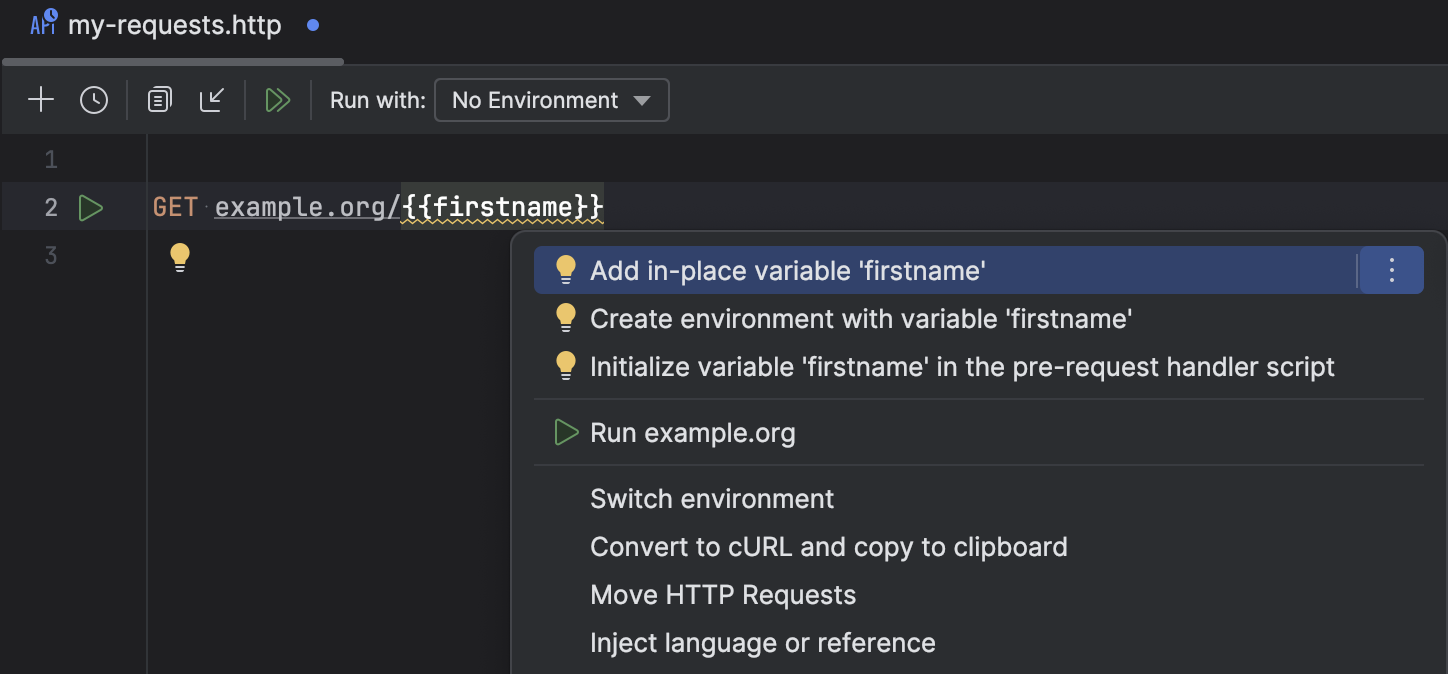
Task: Select the my-requests.http tab
Action: click(172, 24)
